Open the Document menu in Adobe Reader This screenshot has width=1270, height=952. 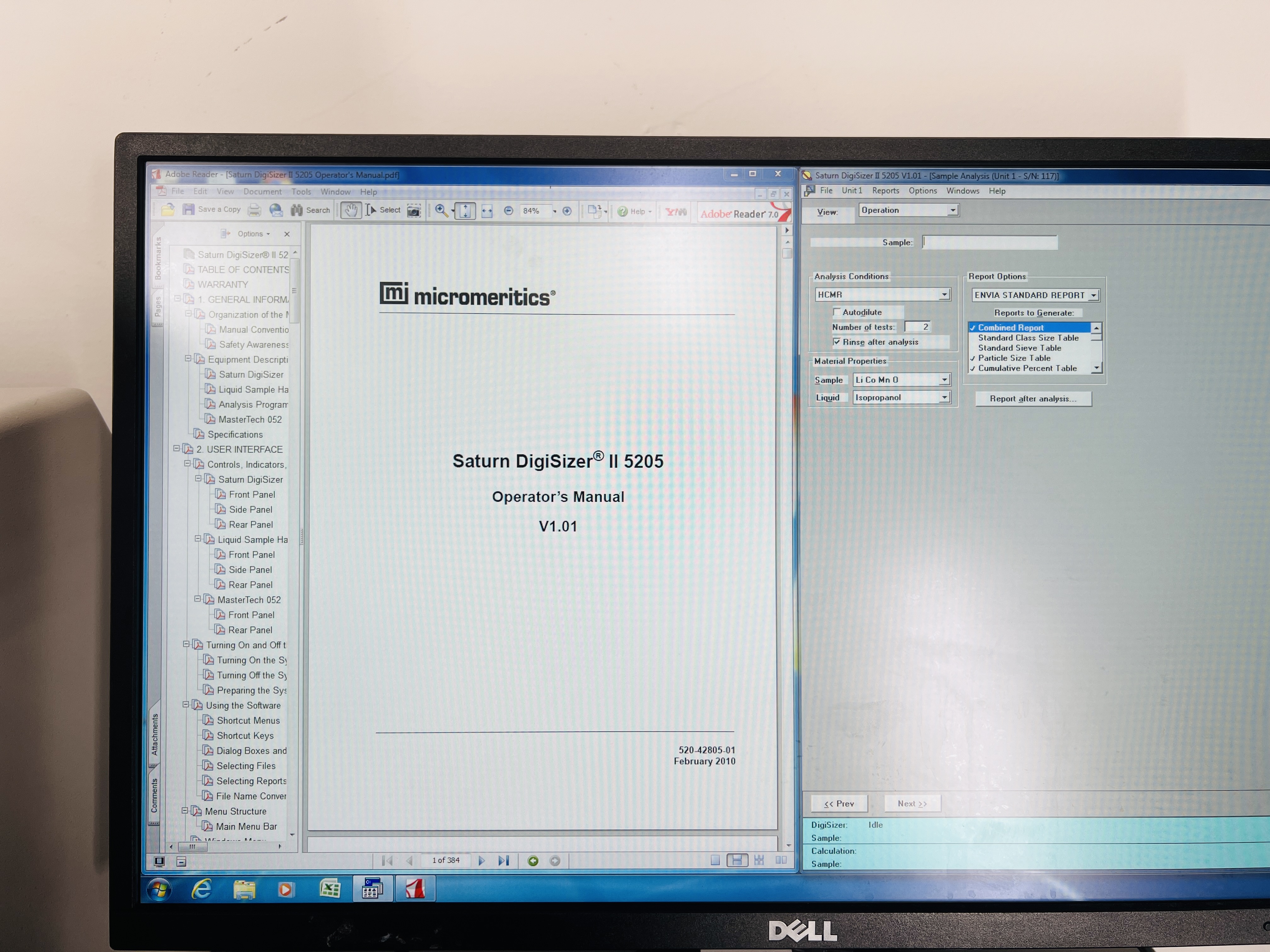(x=262, y=192)
